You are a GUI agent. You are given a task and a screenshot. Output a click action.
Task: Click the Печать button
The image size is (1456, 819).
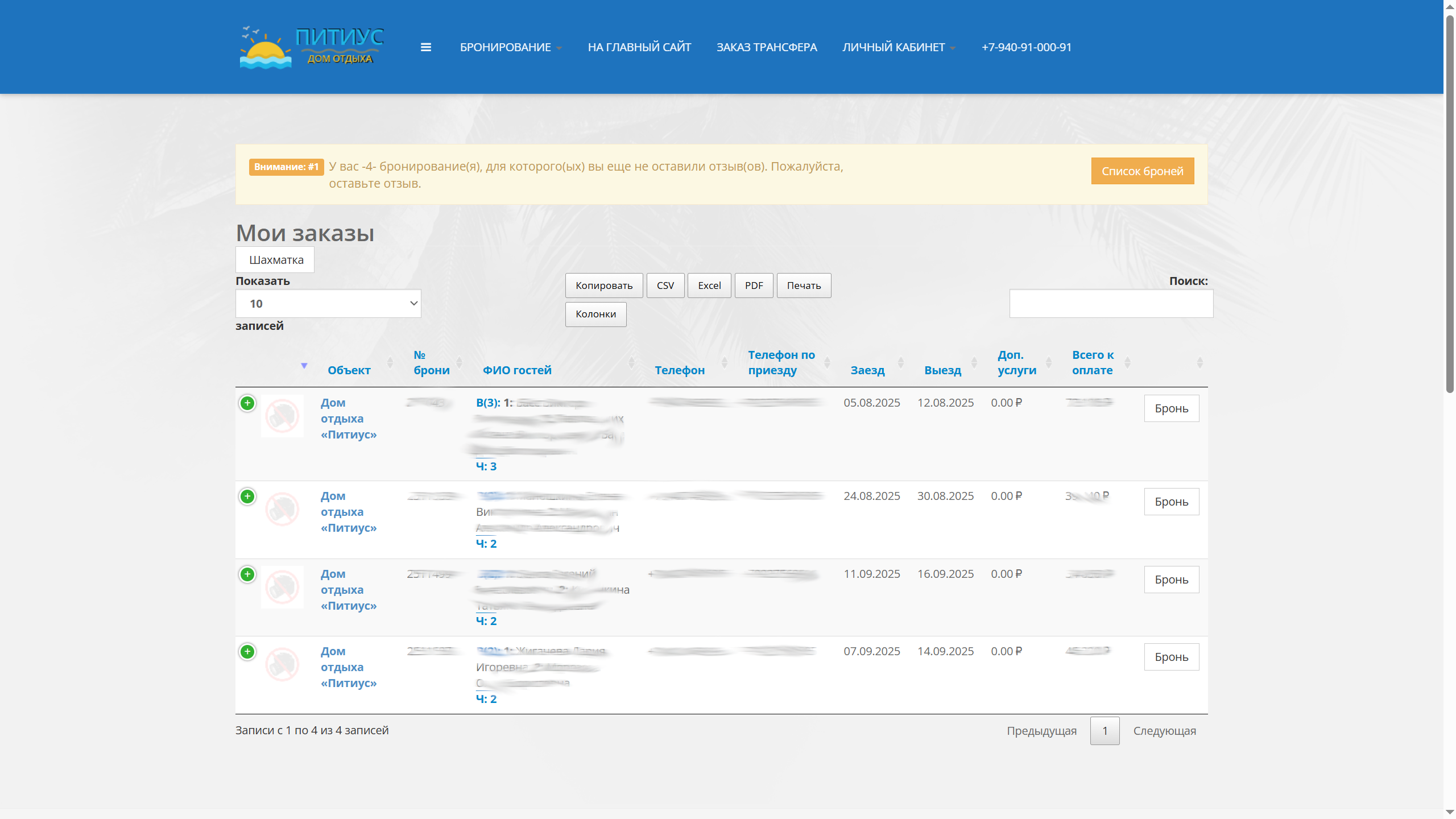point(804,286)
